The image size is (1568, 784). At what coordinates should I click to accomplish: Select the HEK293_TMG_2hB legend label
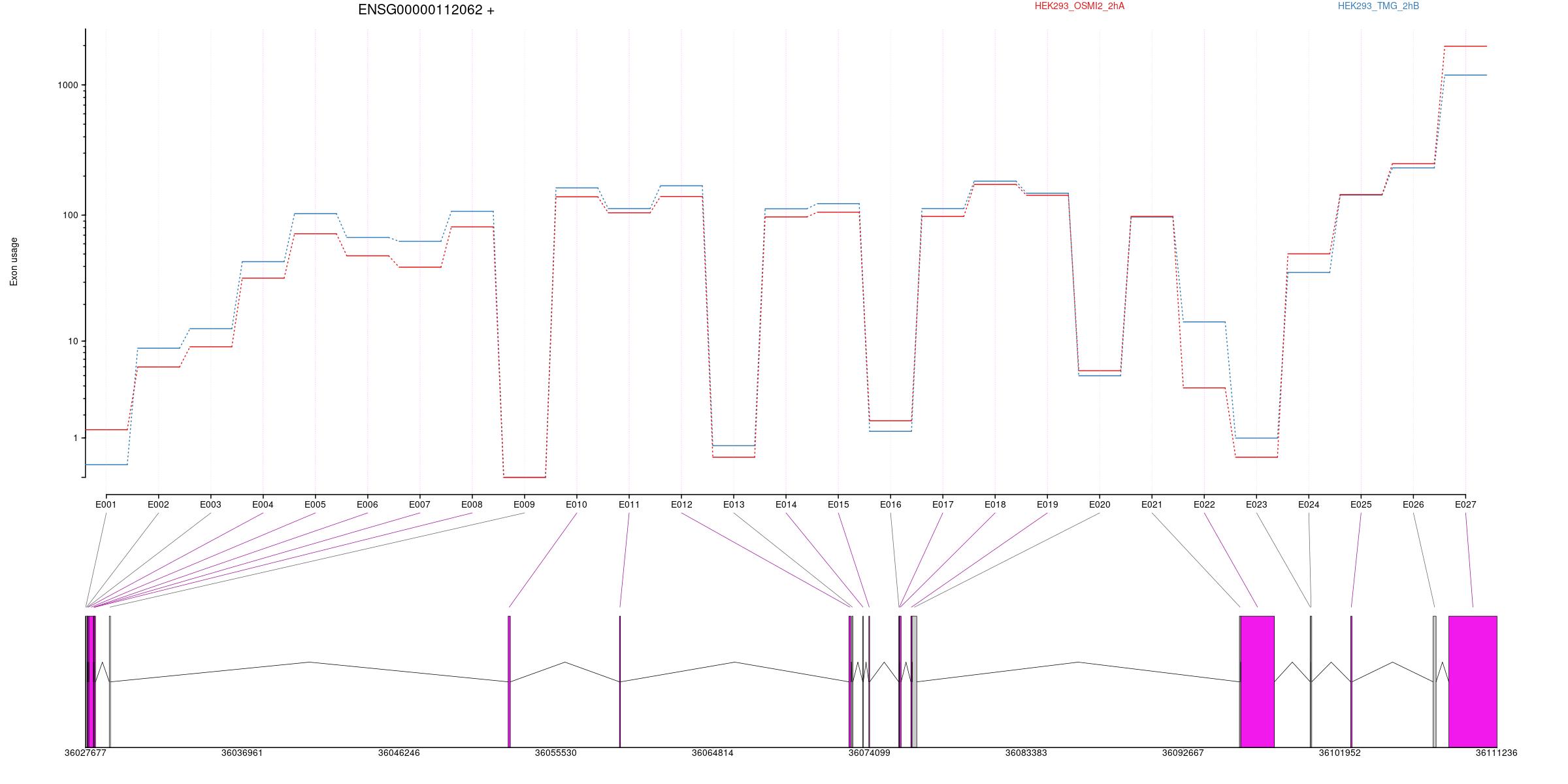point(1379,6)
